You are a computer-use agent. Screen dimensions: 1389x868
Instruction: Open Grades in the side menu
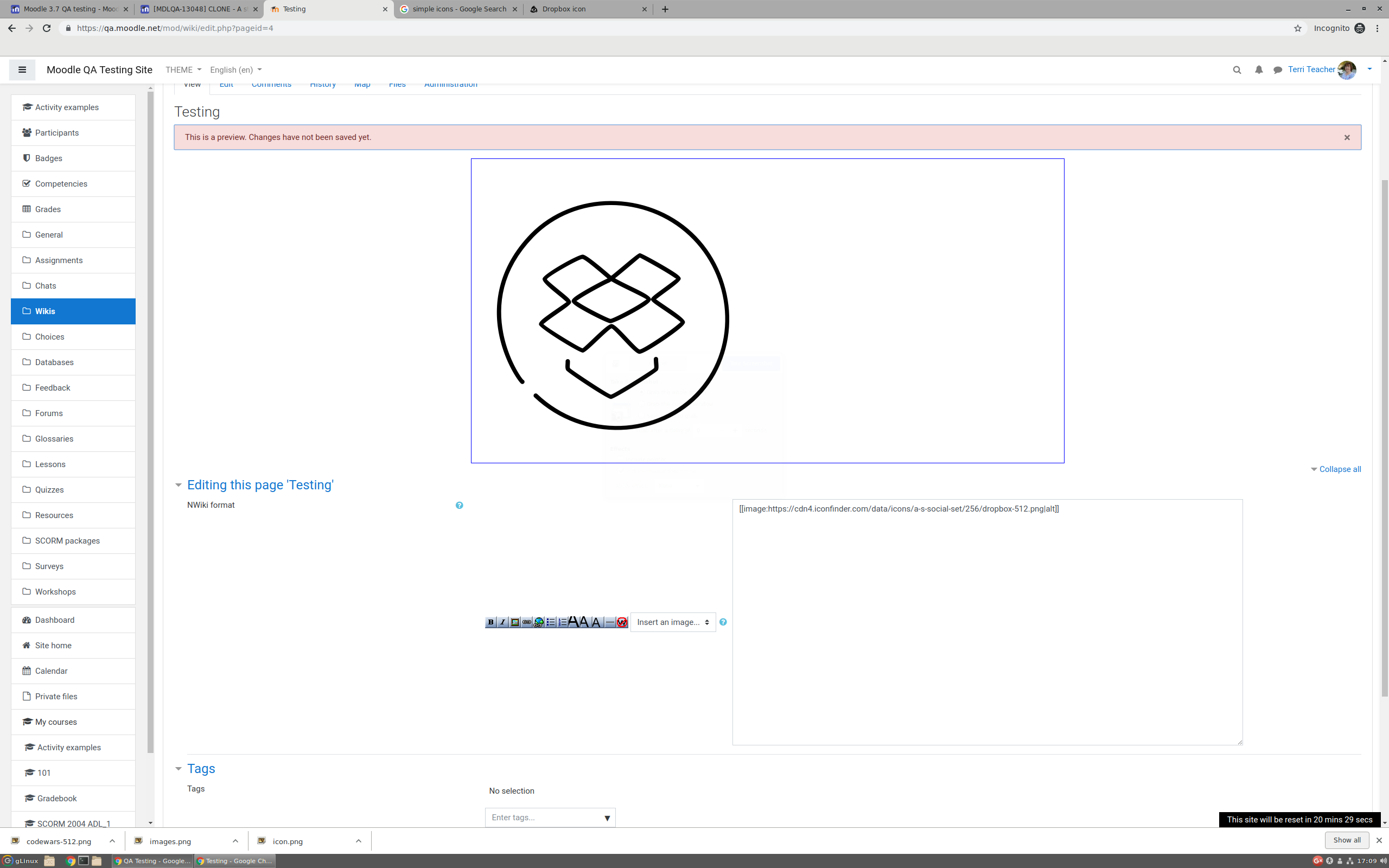coord(73,209)
